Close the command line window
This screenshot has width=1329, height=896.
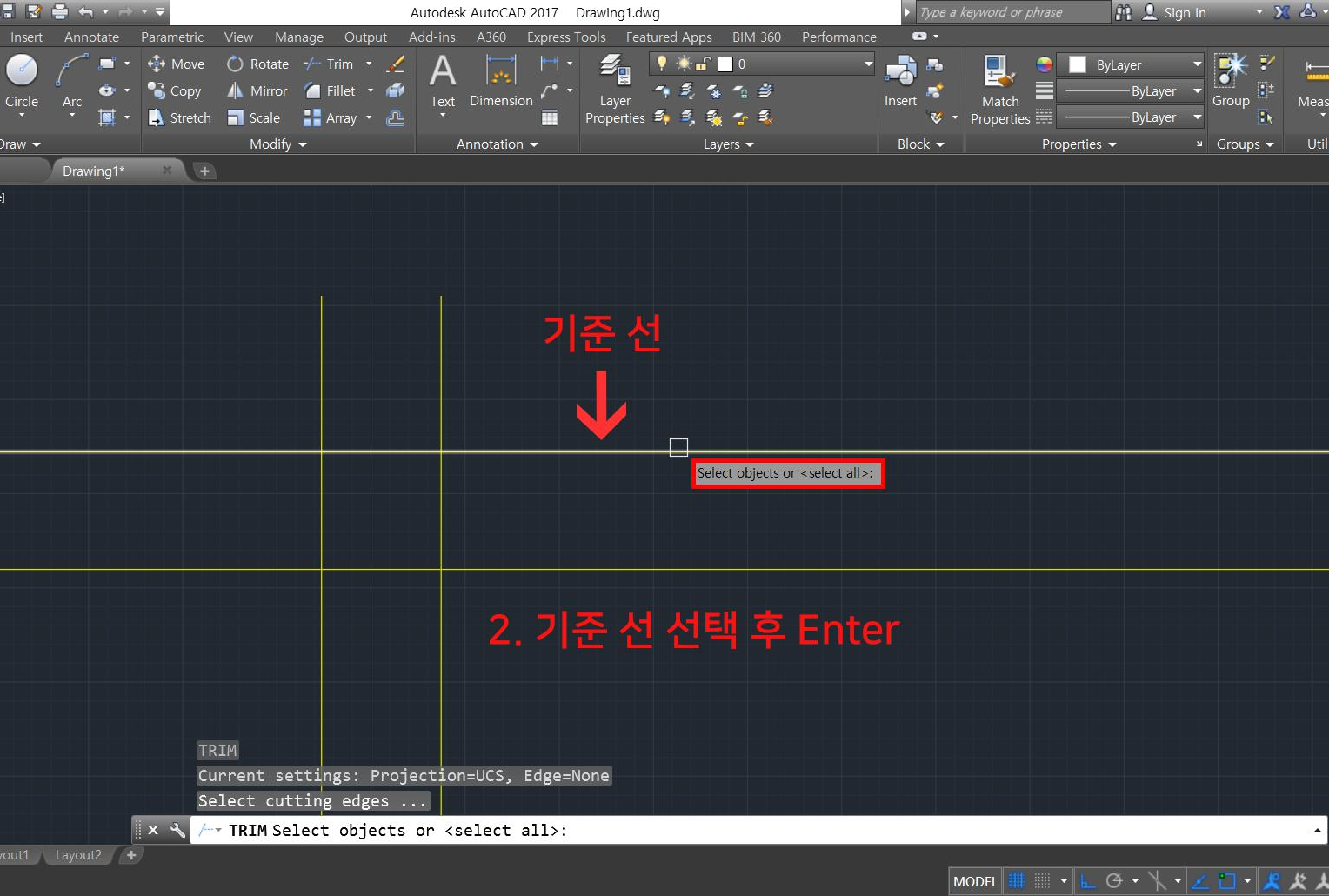[153, 830]
